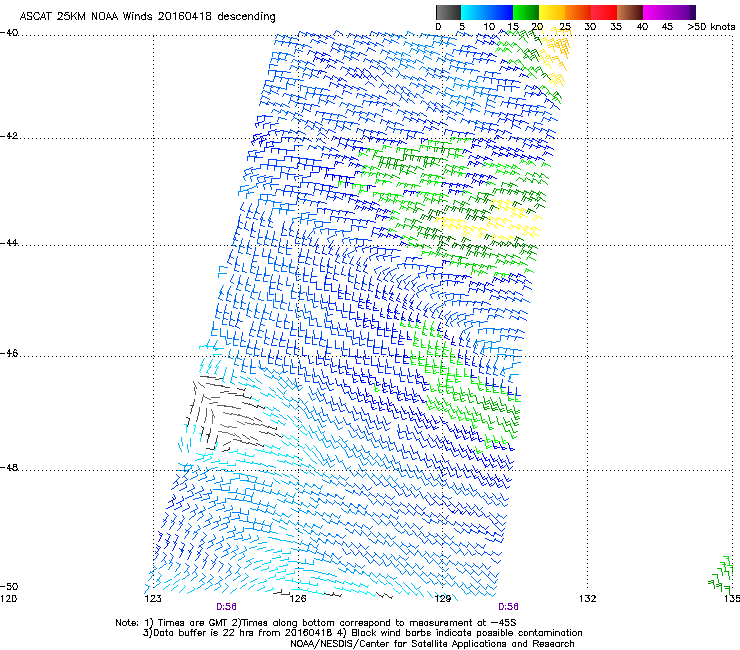Pick the brown 35–40 knots color segment
This screenshot has height=650, width=740.
click(630, 12)
